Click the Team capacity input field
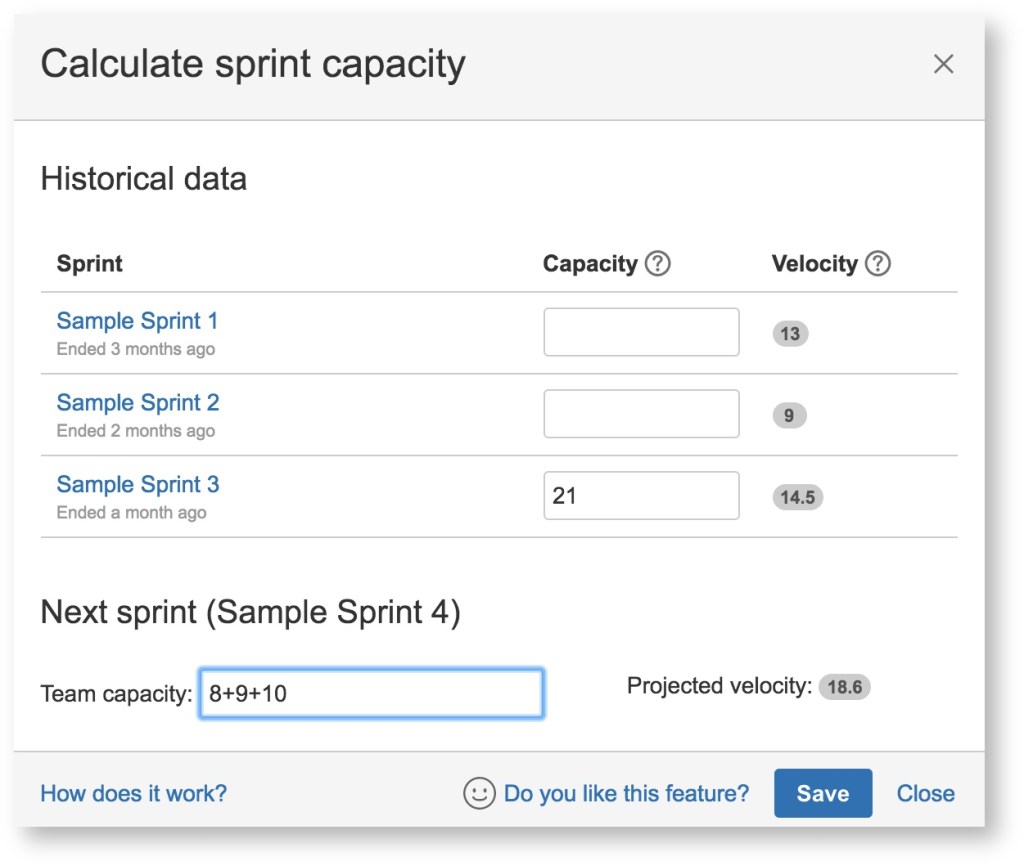Screen dimensions: 1024x866 click(371, 693)
